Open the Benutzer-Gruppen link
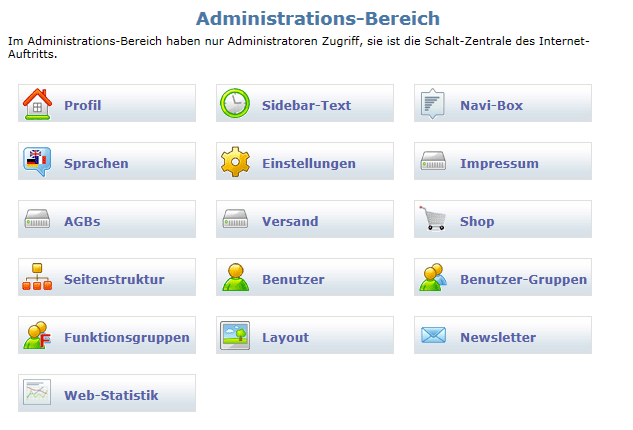 click(x=503, y=277)
